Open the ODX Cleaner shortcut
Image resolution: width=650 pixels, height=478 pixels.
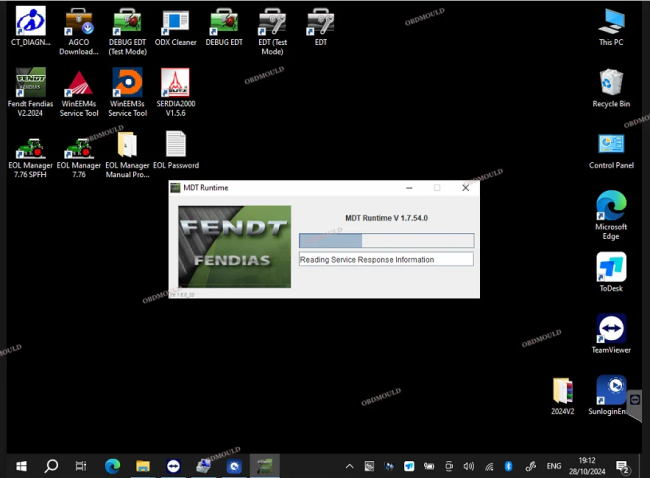pos(176,22)
